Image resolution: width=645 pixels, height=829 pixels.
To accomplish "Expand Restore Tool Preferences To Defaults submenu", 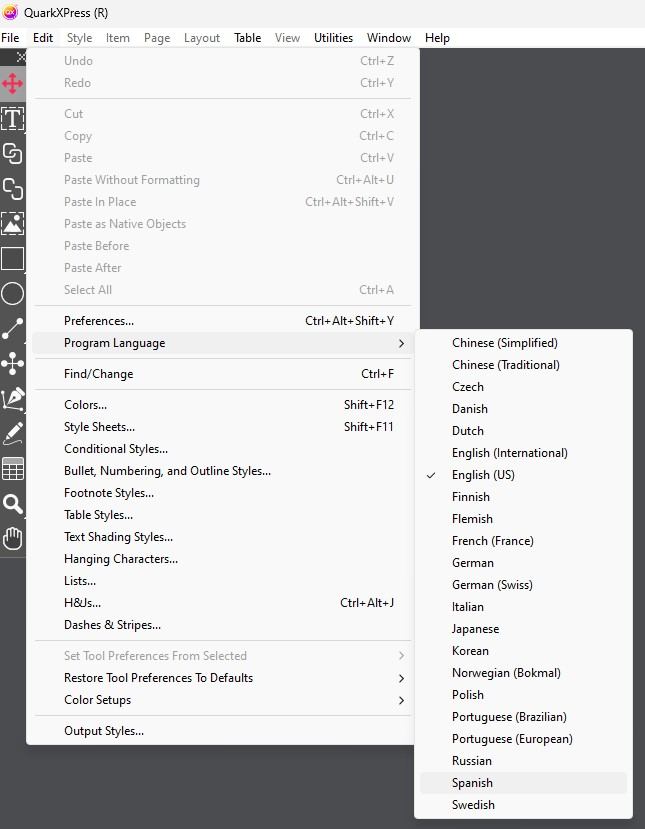I will [x=223, y=678].
